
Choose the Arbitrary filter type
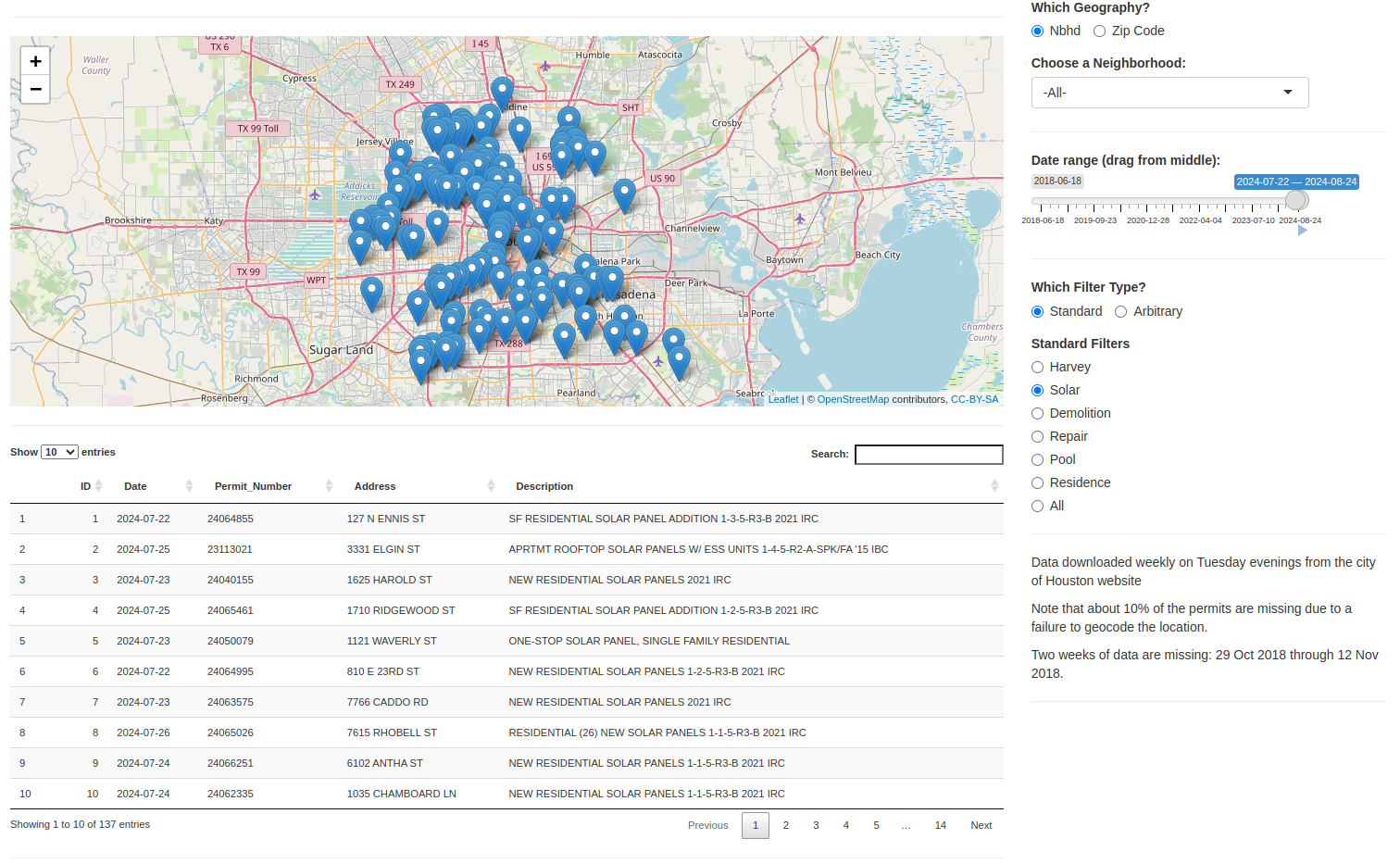point(1120,311)
